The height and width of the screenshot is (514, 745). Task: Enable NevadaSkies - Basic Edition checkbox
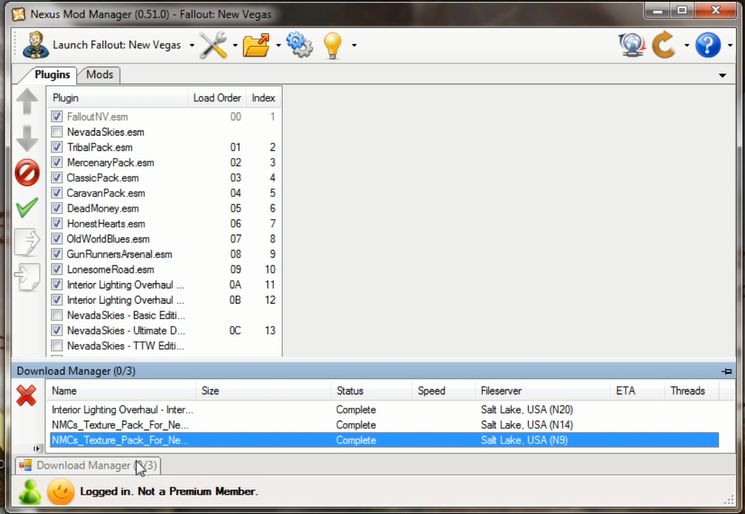click(x=57, y=315)
